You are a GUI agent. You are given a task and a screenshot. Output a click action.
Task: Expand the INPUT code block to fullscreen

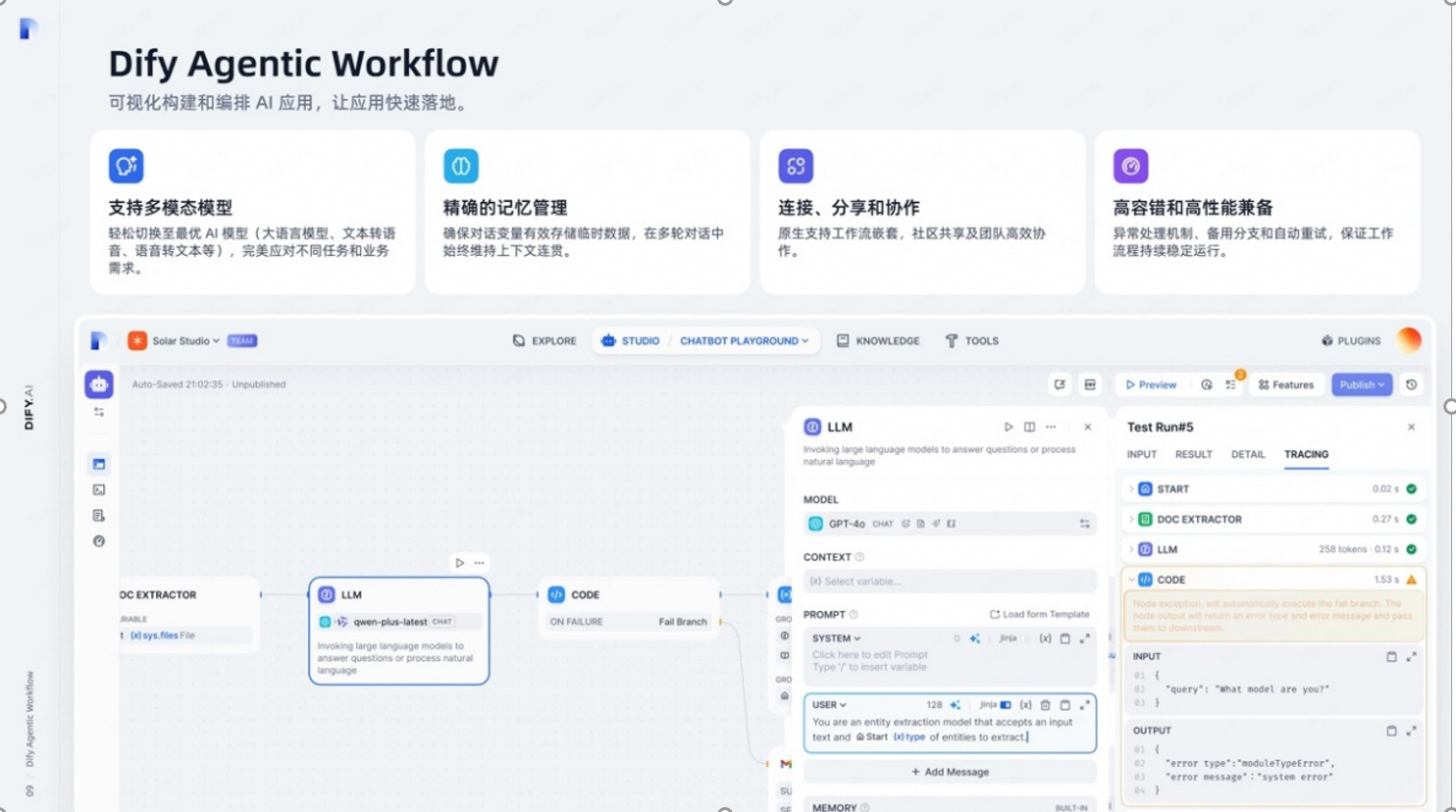point(1411,657)
